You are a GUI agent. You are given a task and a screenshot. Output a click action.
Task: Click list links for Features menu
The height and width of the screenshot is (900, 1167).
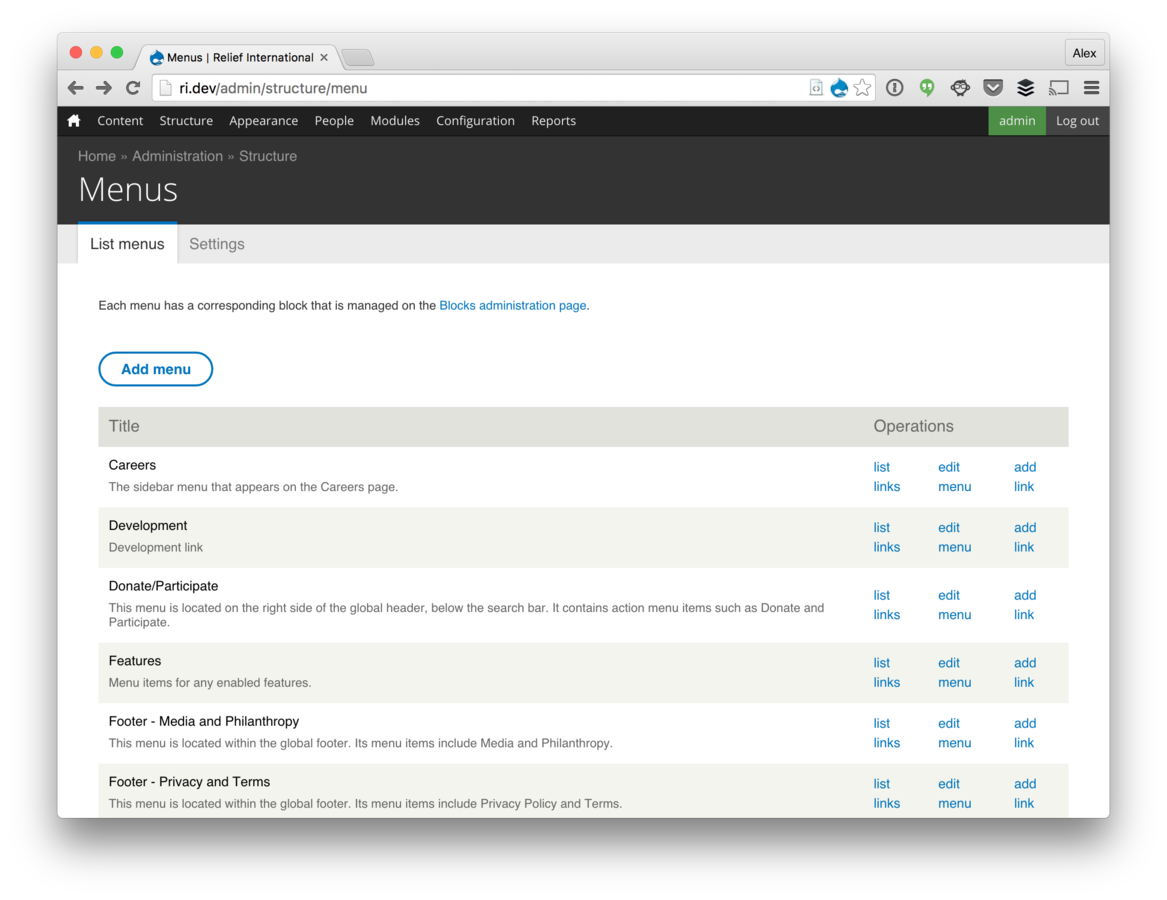coord(886,672)
